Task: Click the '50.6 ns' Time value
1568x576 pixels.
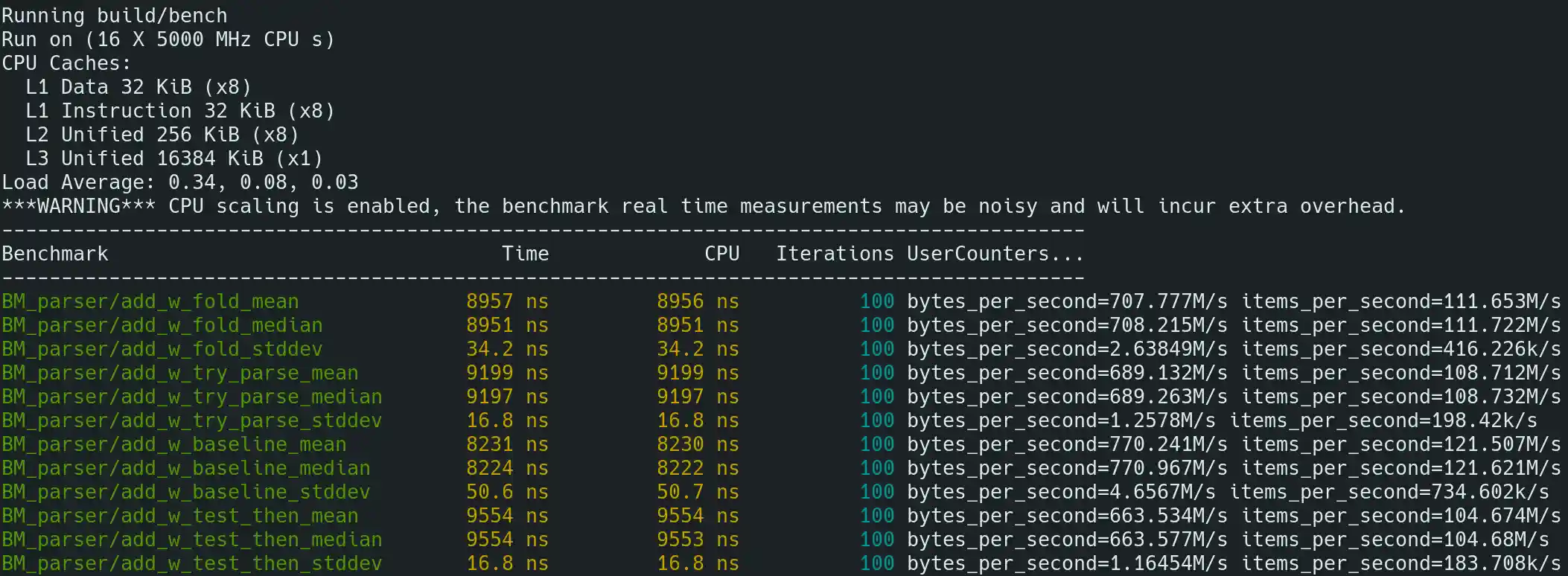Action: click(x=508, y=492)
